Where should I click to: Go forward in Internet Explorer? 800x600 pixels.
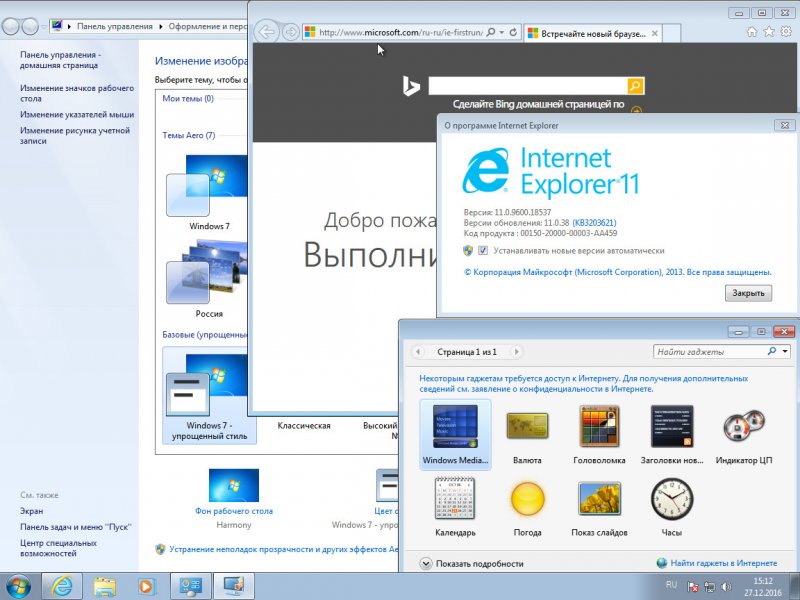click(290, 32)
